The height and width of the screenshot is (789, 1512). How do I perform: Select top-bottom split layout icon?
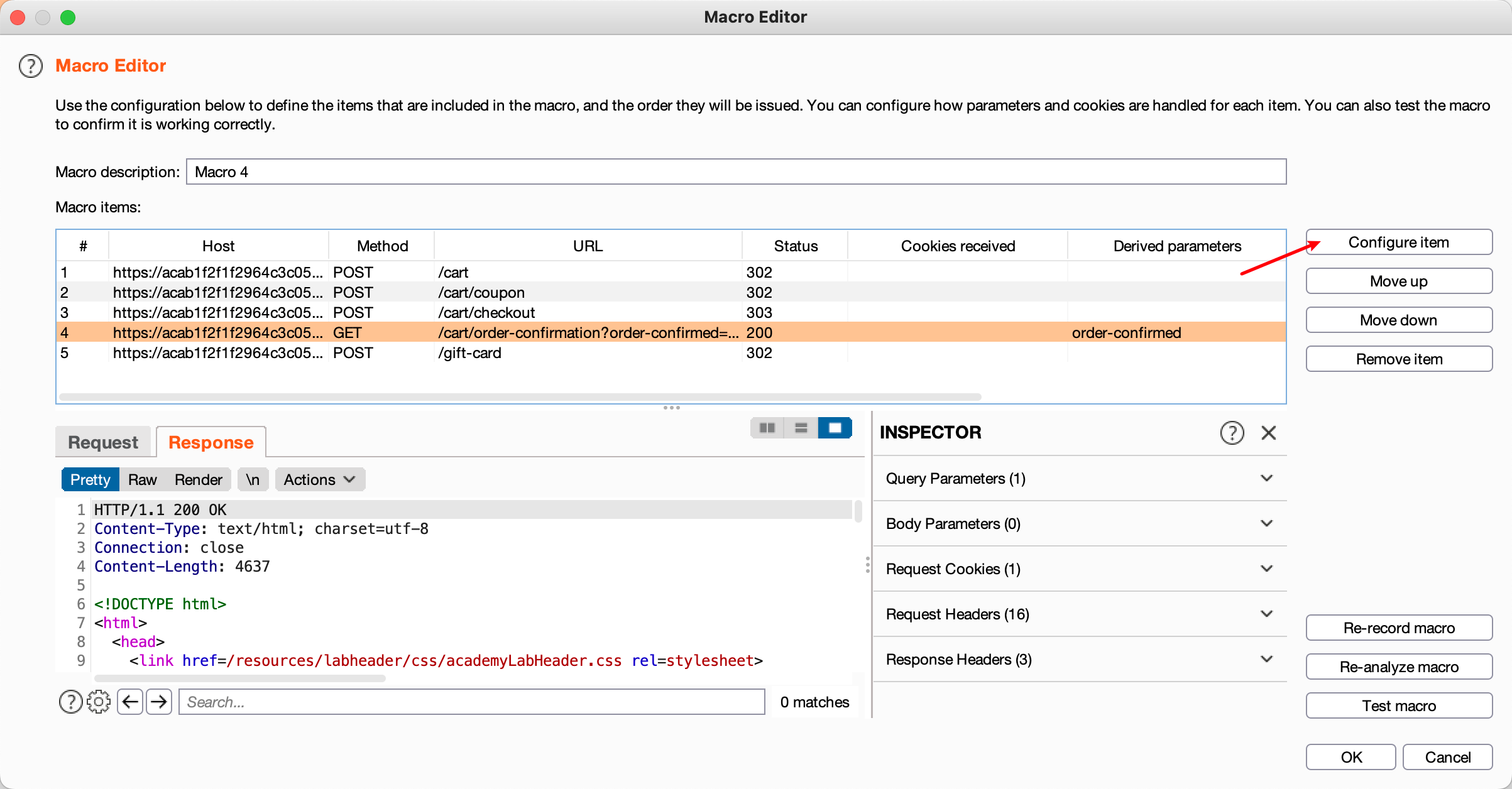point(801,428)
